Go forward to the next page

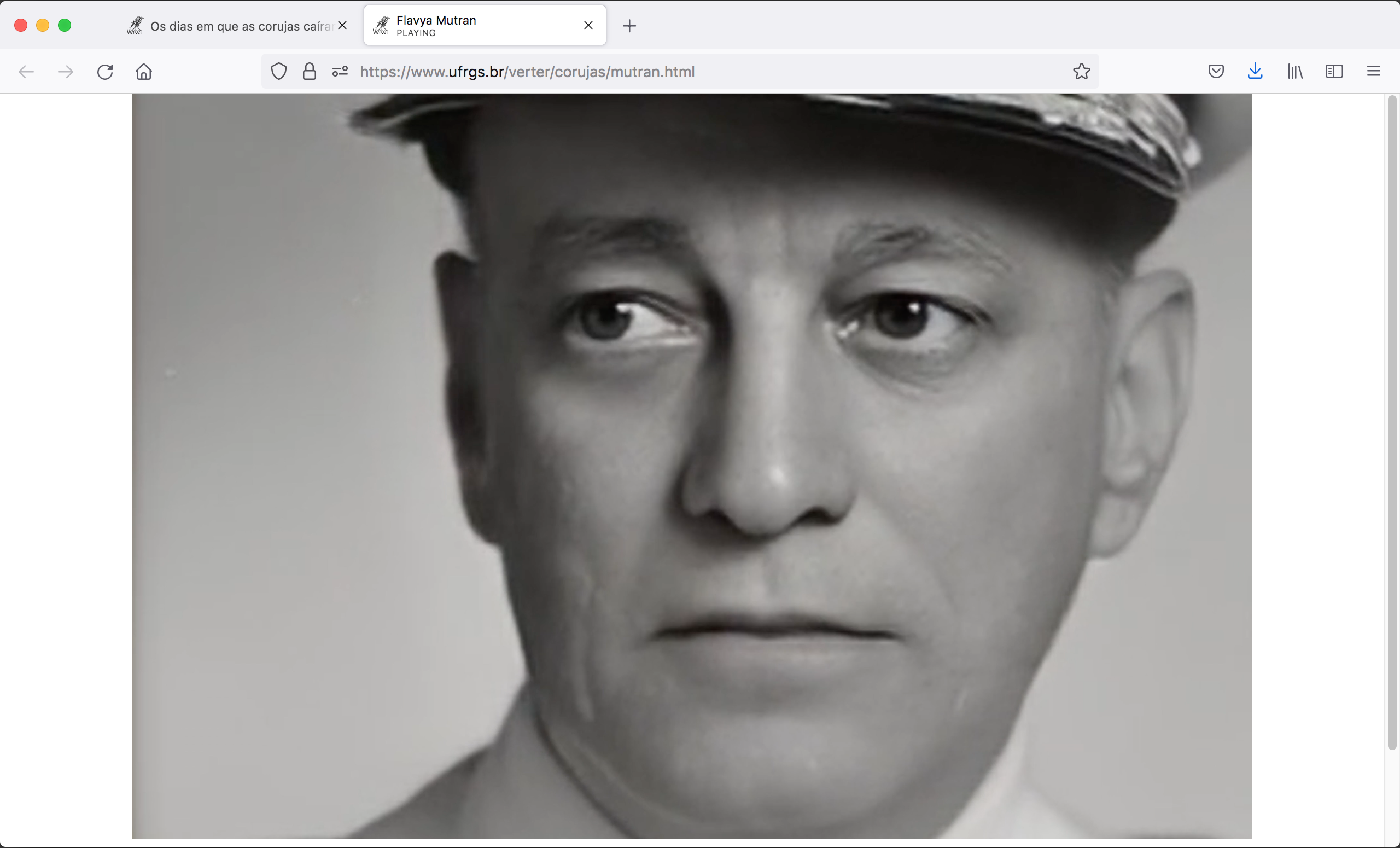(x=65, y=72)
